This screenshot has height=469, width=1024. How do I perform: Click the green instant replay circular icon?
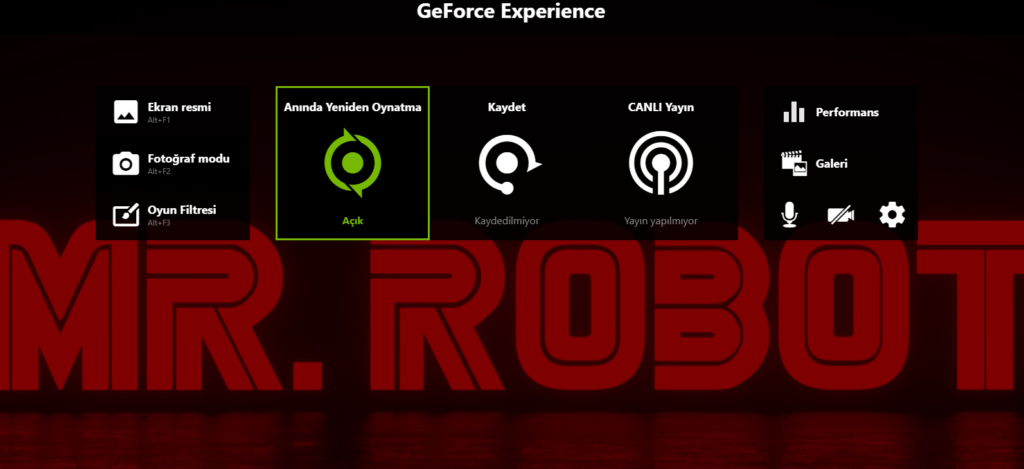click(352, 162)
